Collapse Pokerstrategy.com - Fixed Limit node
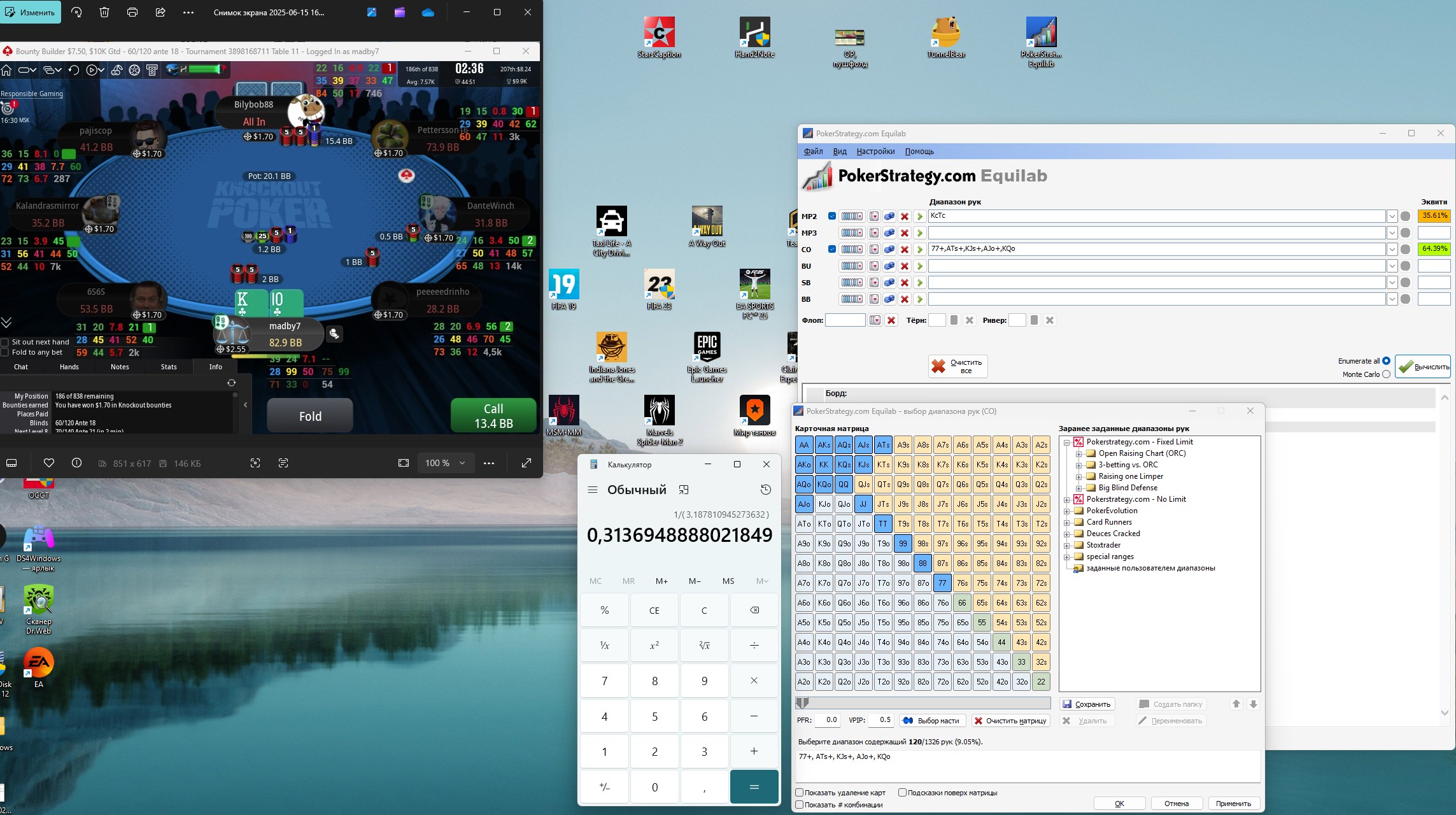Viewport: 1456px width, 815px height. pos(1066,443)
